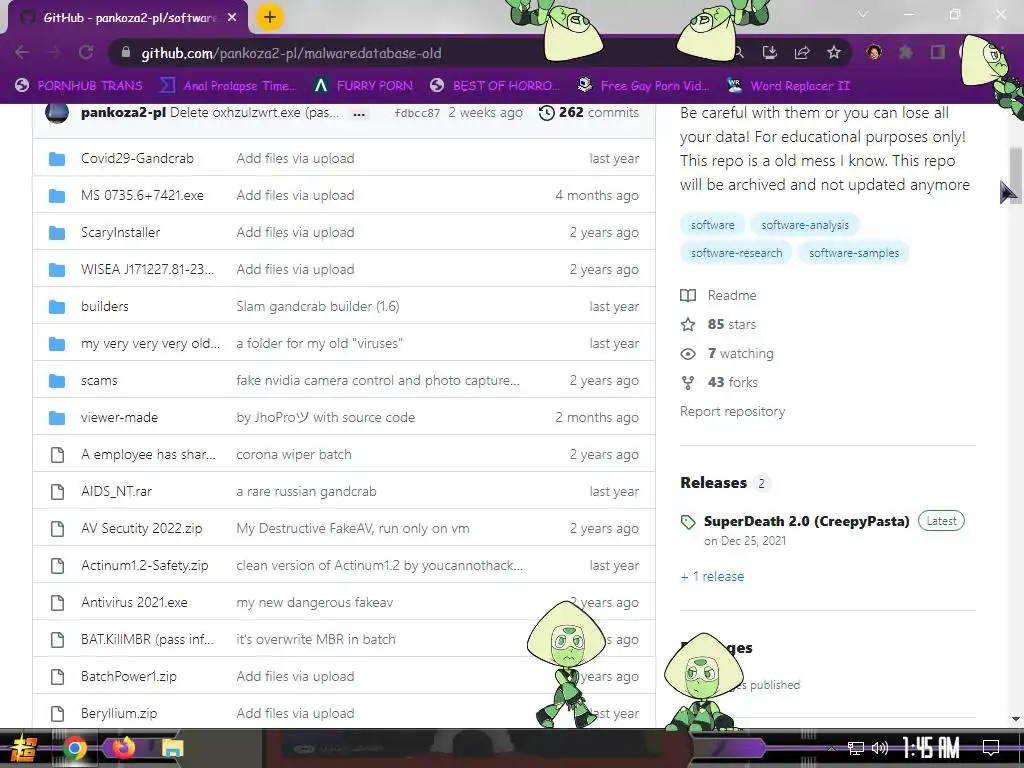
Task: Open the ScaryInstaller folder
Action: pyautogui.click(x=120, y=232)
